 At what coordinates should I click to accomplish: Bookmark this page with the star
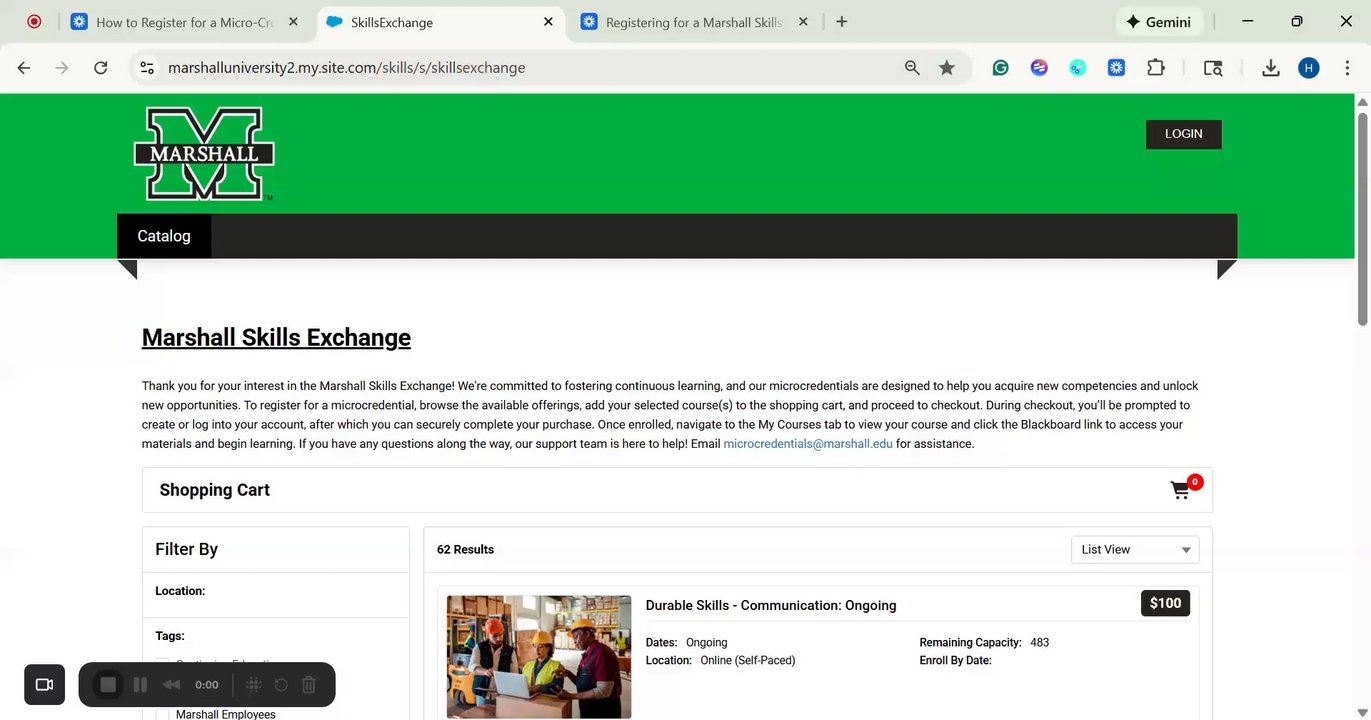click(x=947, y=68)
